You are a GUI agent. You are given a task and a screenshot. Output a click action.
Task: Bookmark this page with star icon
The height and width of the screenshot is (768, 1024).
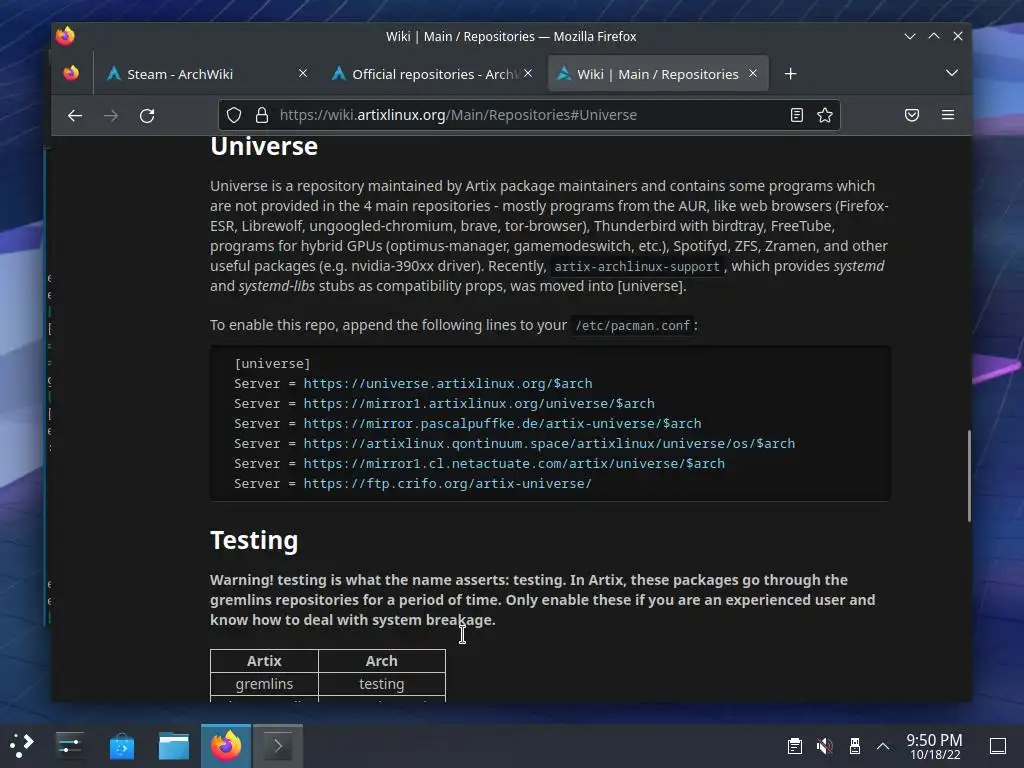point(825,116)
